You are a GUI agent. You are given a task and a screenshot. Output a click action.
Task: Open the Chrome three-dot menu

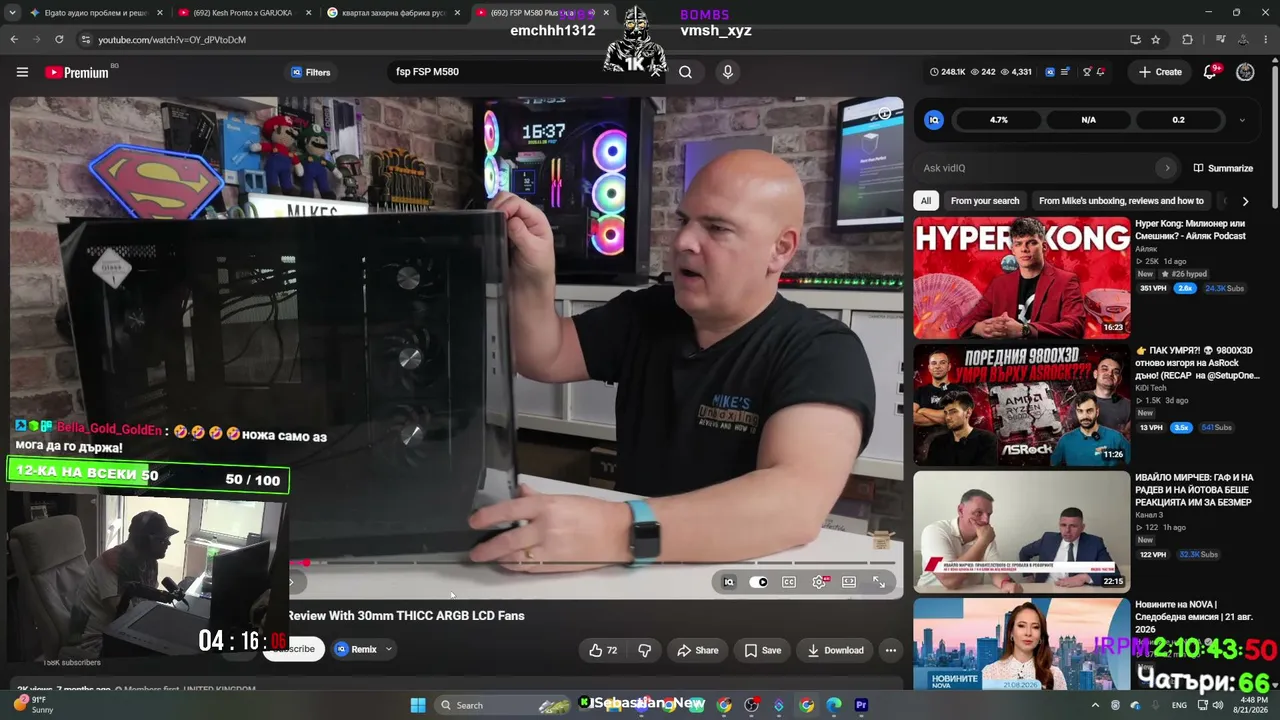point(1264,39)
